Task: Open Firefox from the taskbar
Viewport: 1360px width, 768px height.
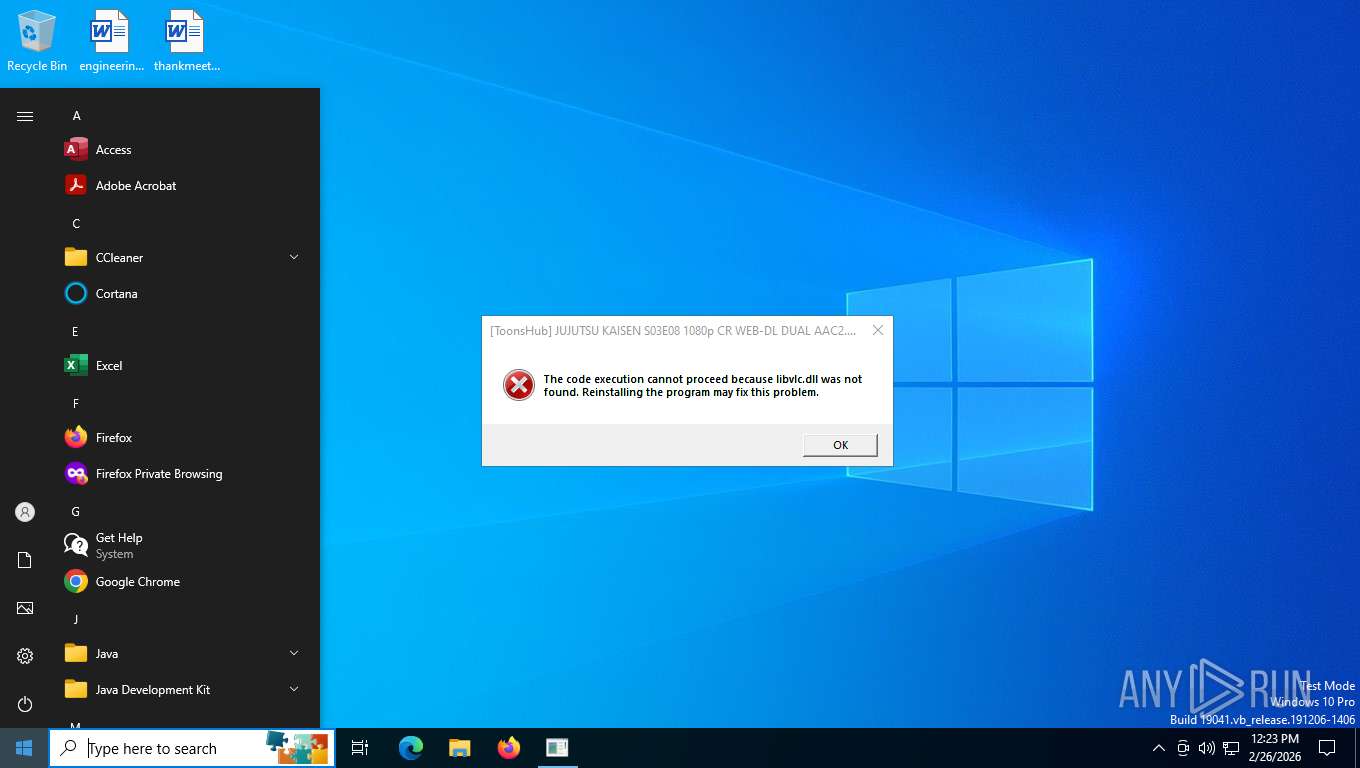Action: click(x=509, y=748)
